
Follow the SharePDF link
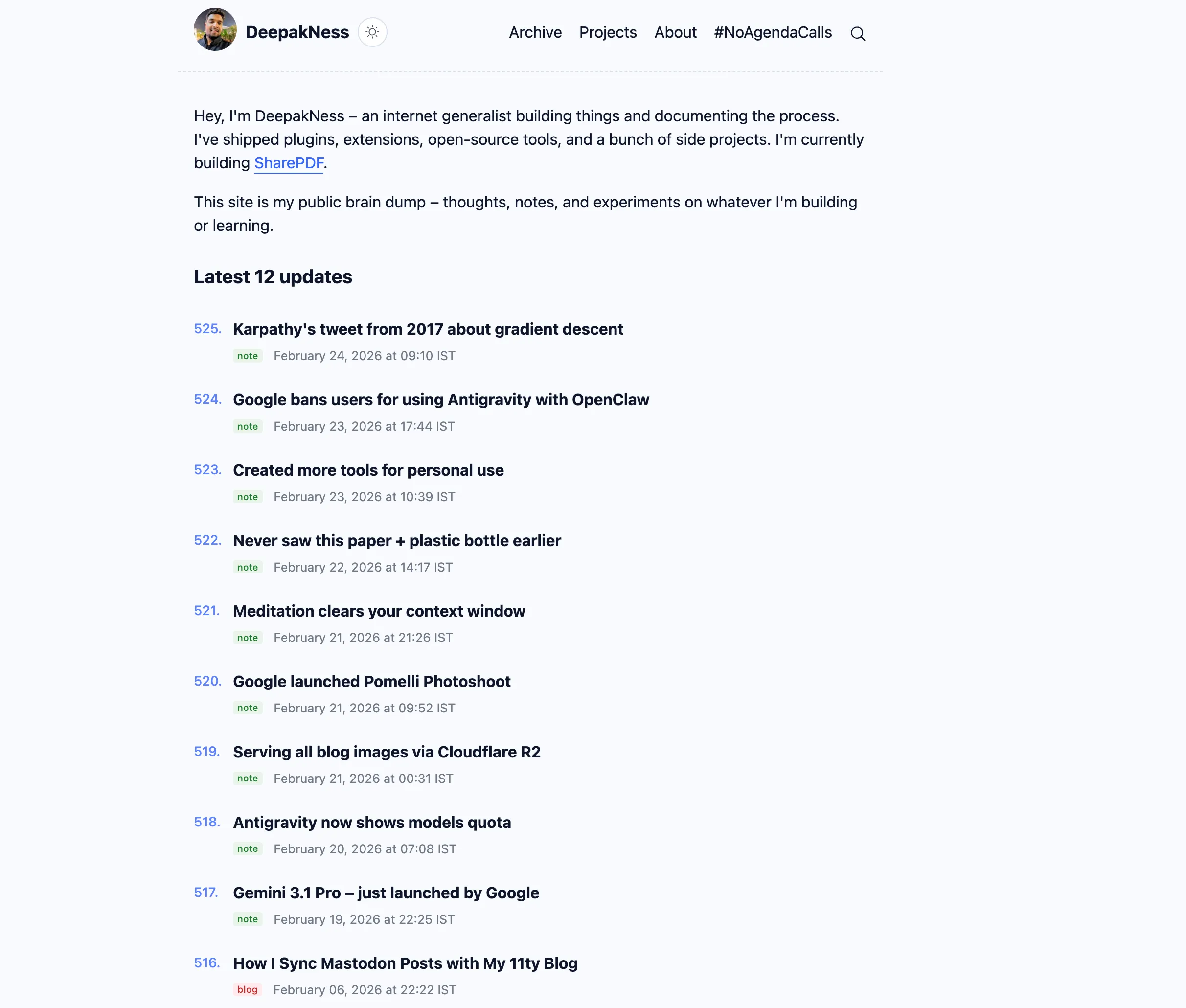(x=289, y=163)
